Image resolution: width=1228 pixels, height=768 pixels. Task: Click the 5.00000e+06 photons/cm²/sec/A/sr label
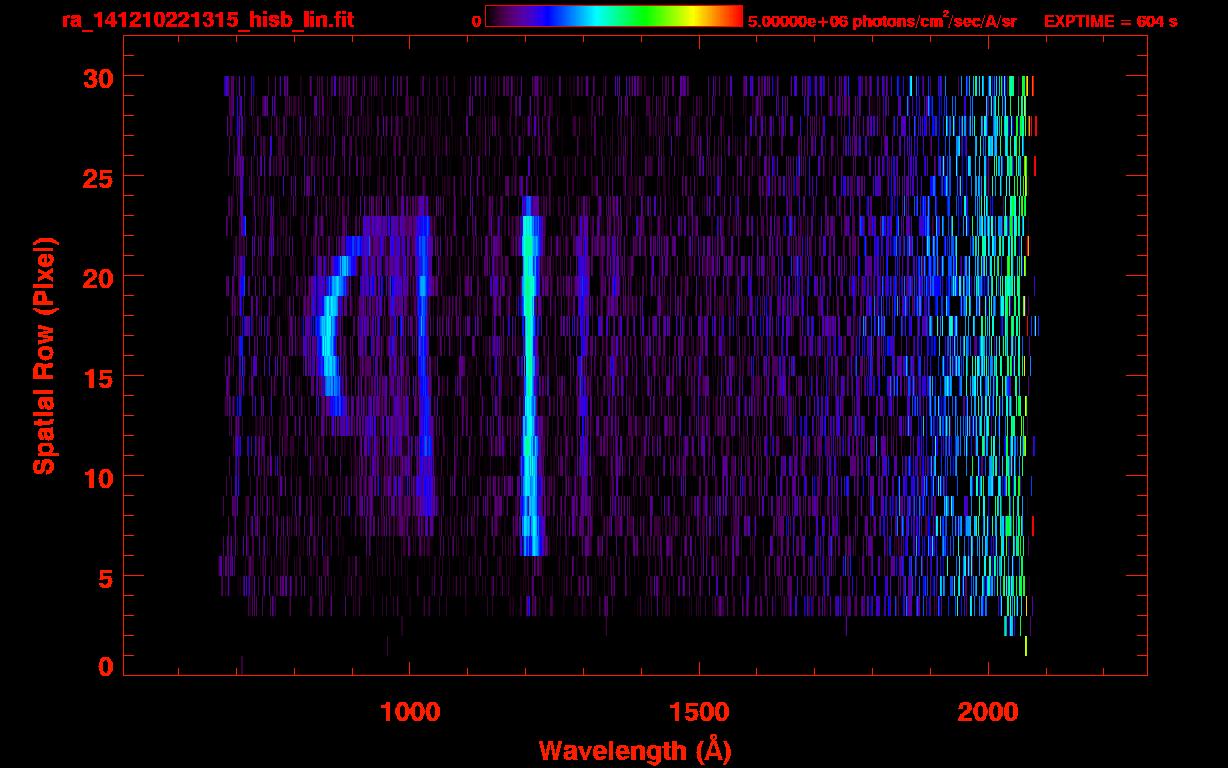pos(882,20)
